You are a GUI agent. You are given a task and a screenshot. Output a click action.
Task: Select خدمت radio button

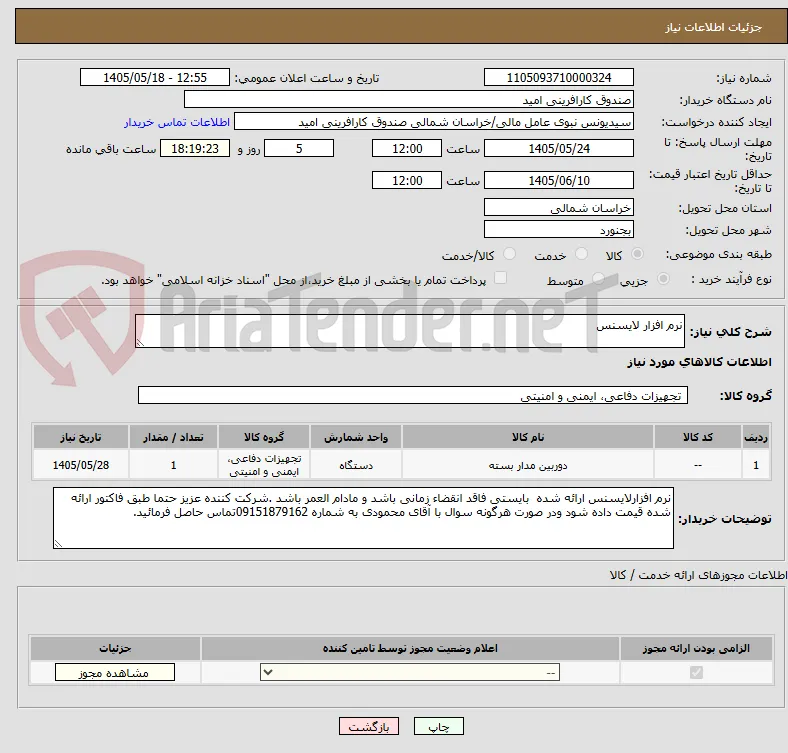pos(581,254)
